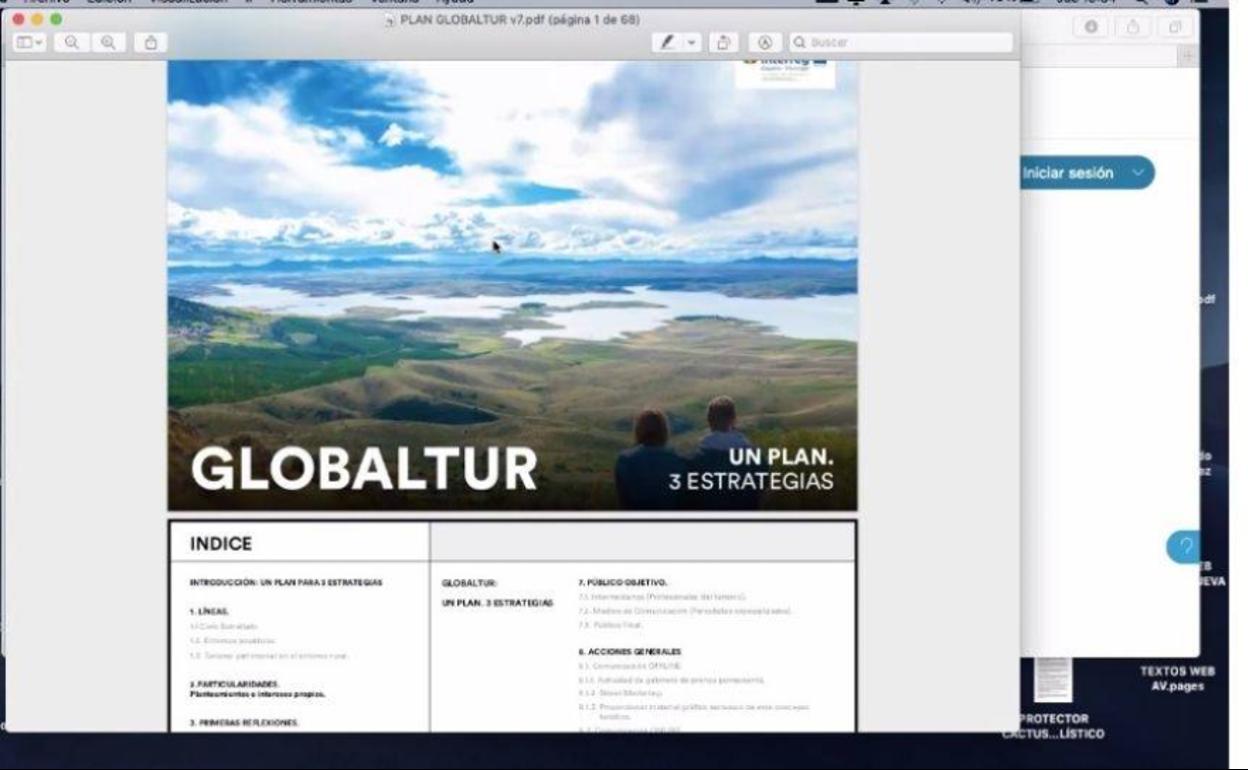The image size is (1248, 770).
Task: Click the background browser's share icon
Action: click(1133, 27)
